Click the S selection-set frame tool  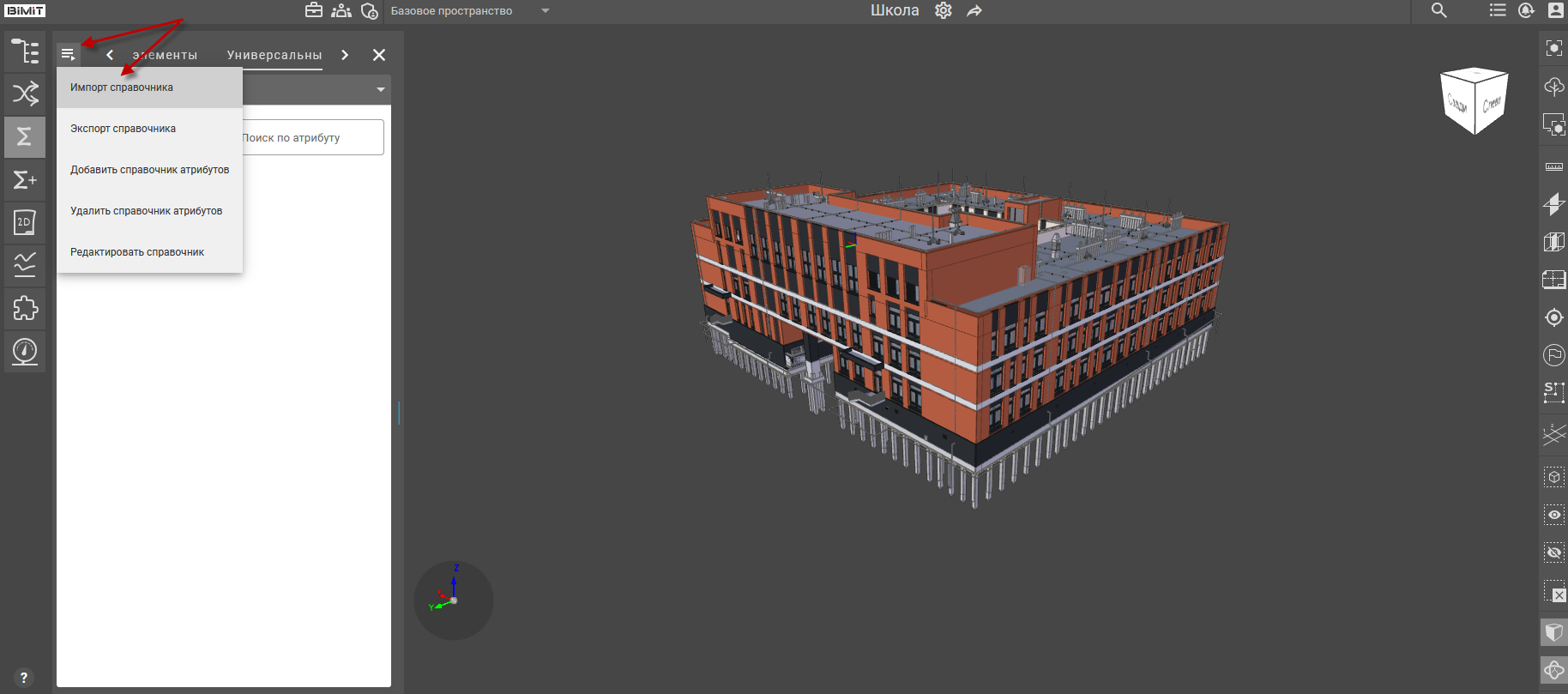pyautogui.click(x=1554, y=393)
